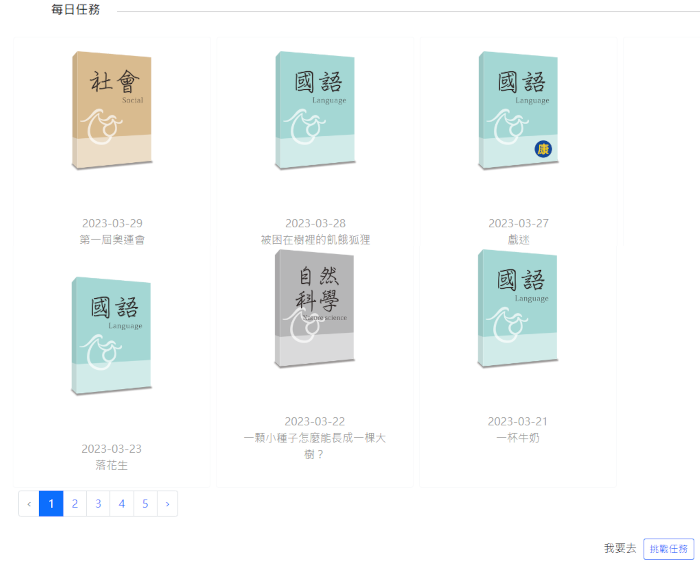Image resolution: width=700 pixels, height=565 pixels.
Task: Open the 國語 book with 康 badge
Action: [x=518, y=110]
